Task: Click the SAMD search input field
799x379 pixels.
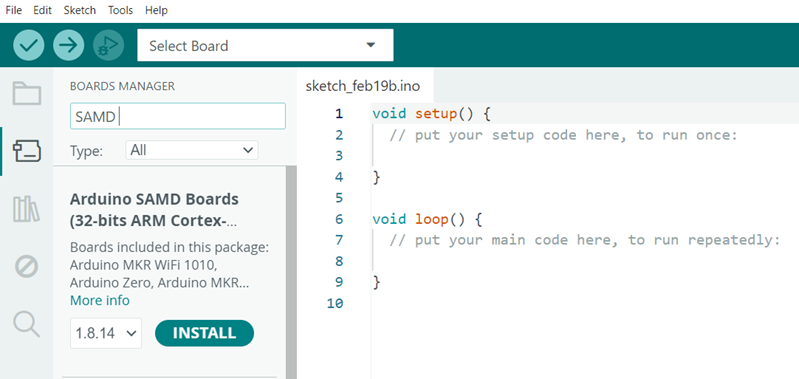Action: [178, 116]
